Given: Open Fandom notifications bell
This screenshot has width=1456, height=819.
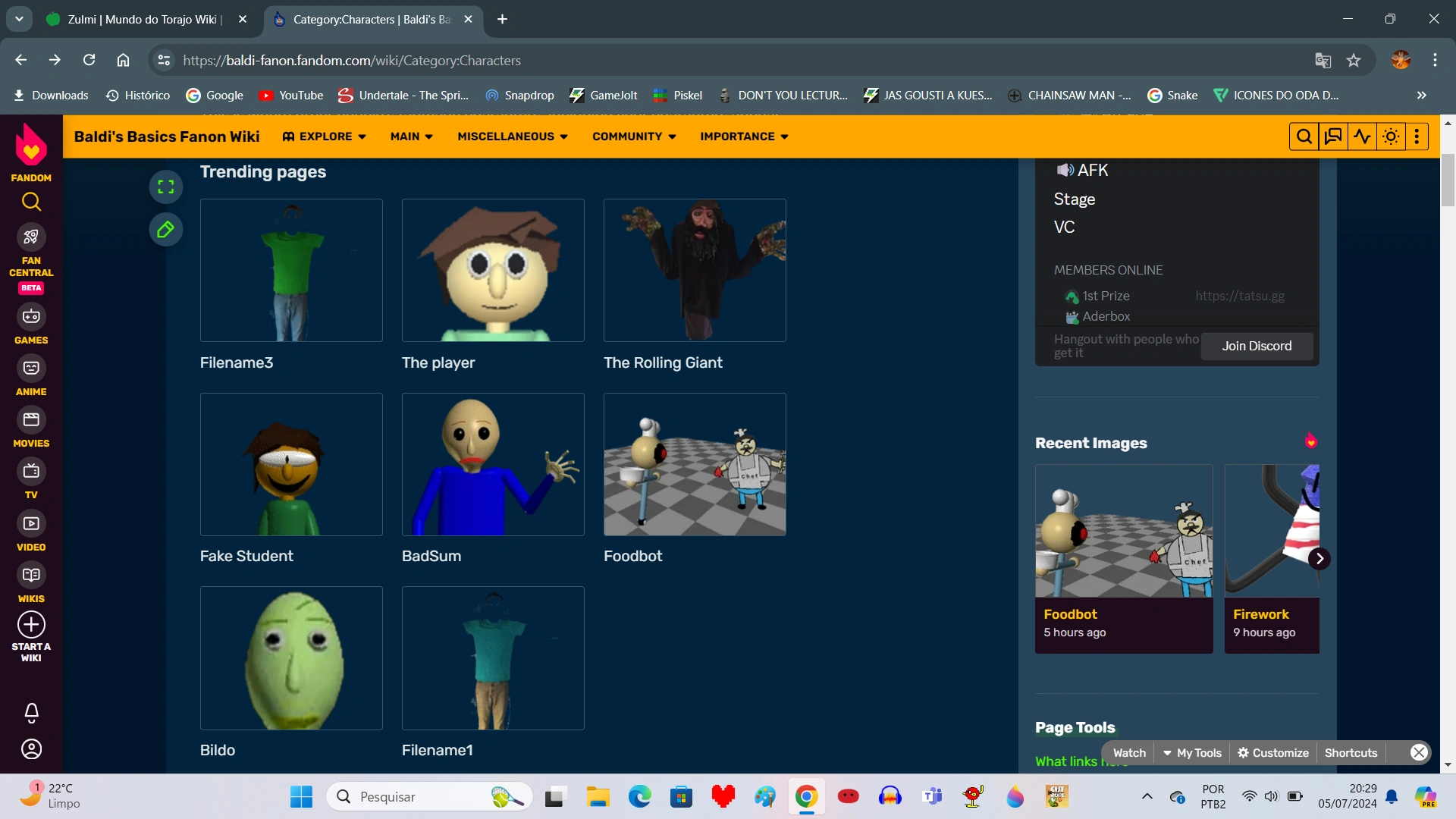Looking at the screenshot, I should tap(31, 712).
